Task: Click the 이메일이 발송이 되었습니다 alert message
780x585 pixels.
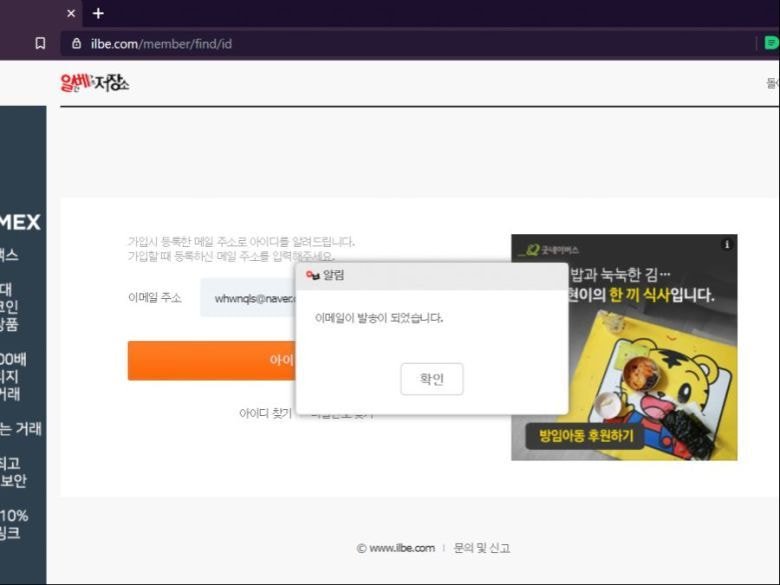Action: 379,318
